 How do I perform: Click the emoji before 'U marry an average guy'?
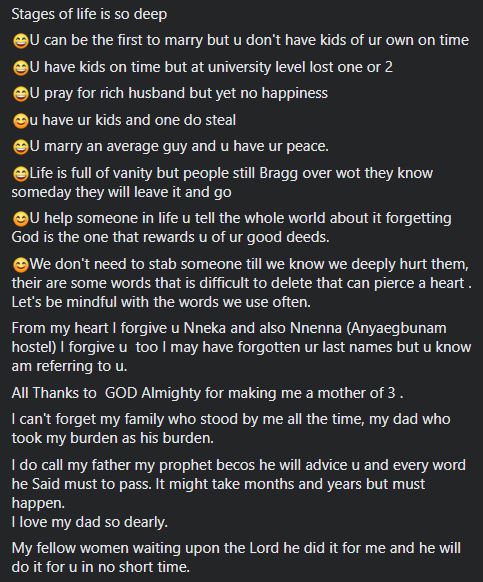(x=20, y=147)
